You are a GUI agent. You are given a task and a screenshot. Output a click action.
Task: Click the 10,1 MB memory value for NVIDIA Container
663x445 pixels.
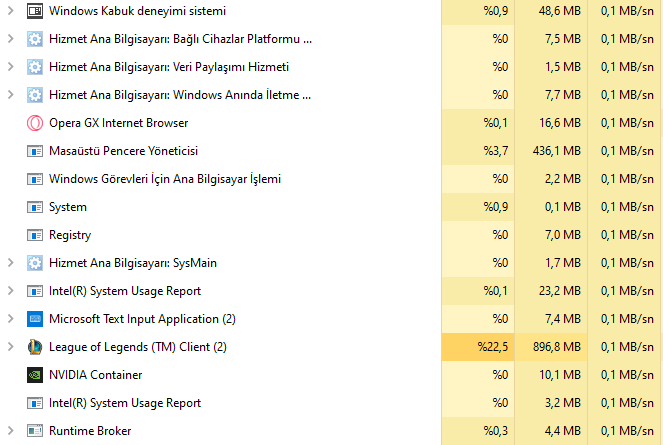click(560, 375)
